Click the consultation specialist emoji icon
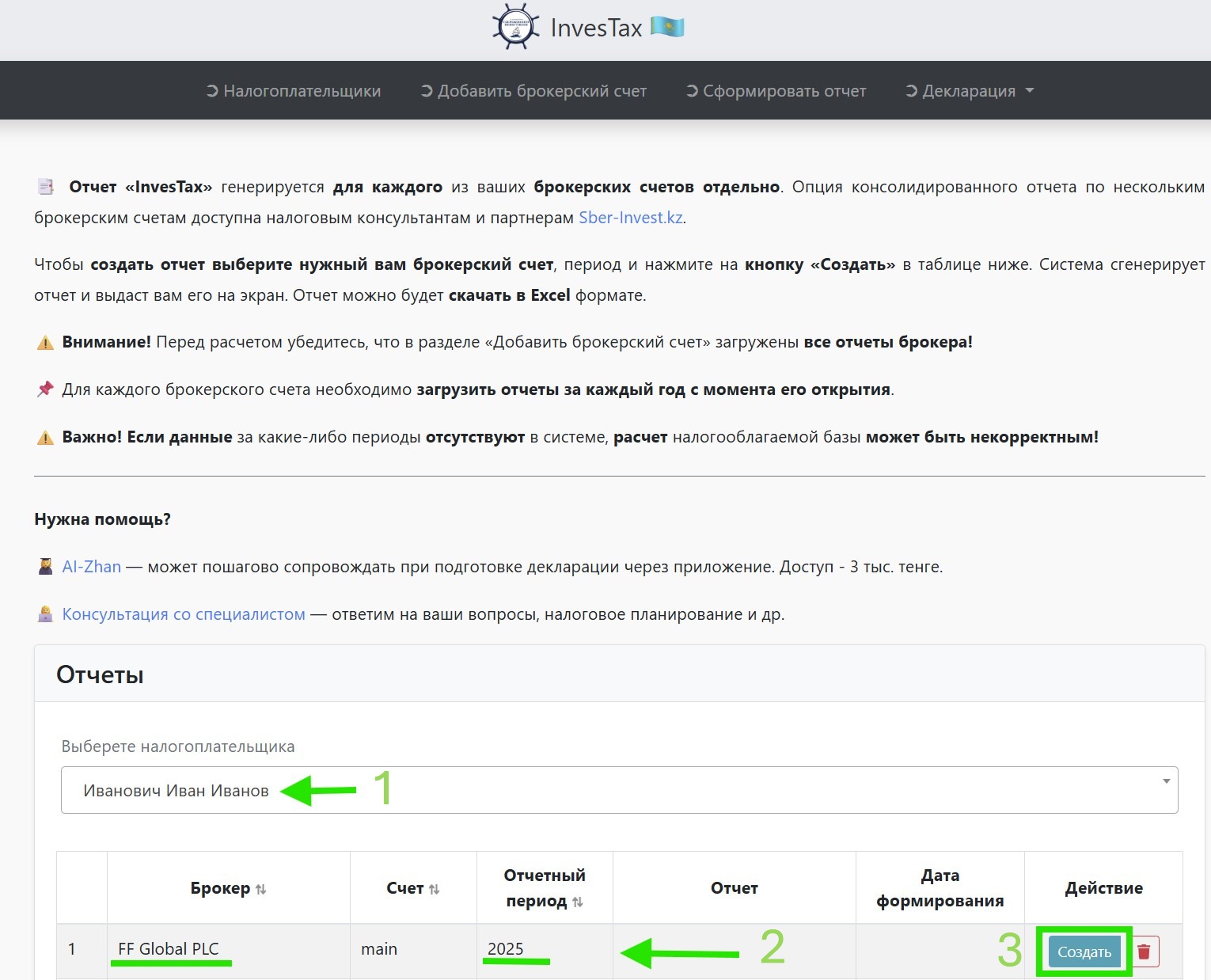Screen dimensions: 1211x980 45,614
